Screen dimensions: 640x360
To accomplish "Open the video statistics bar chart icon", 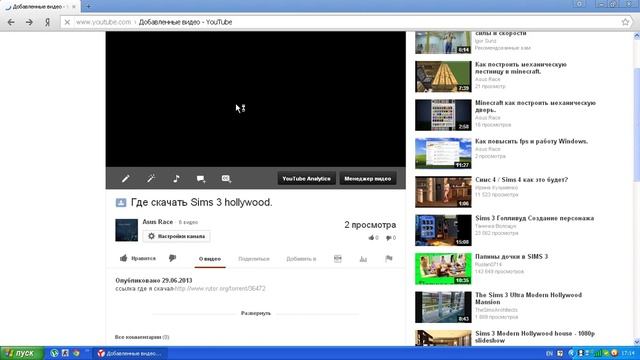I will pyautogui.click(x=363, y=258).
